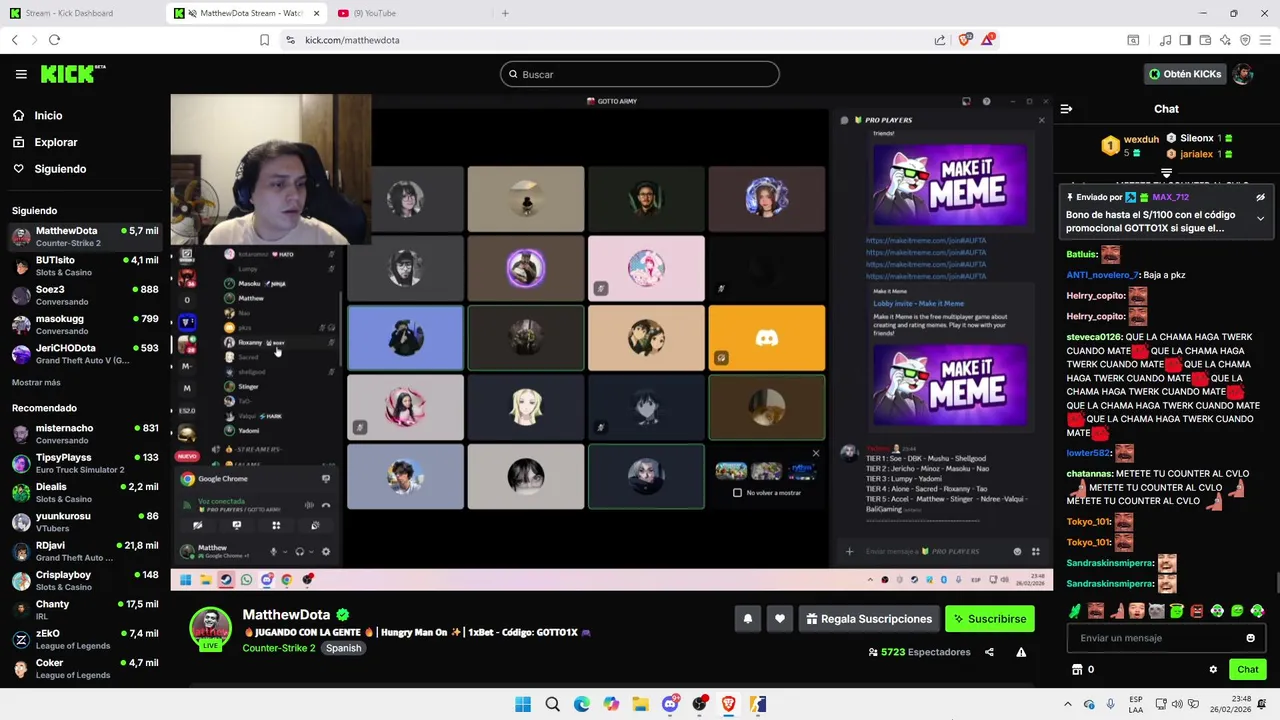The width and height of the screenshot is (1280, 720).
Task: Open TipsyPlayss recommended channel
Action: (85, 463)
